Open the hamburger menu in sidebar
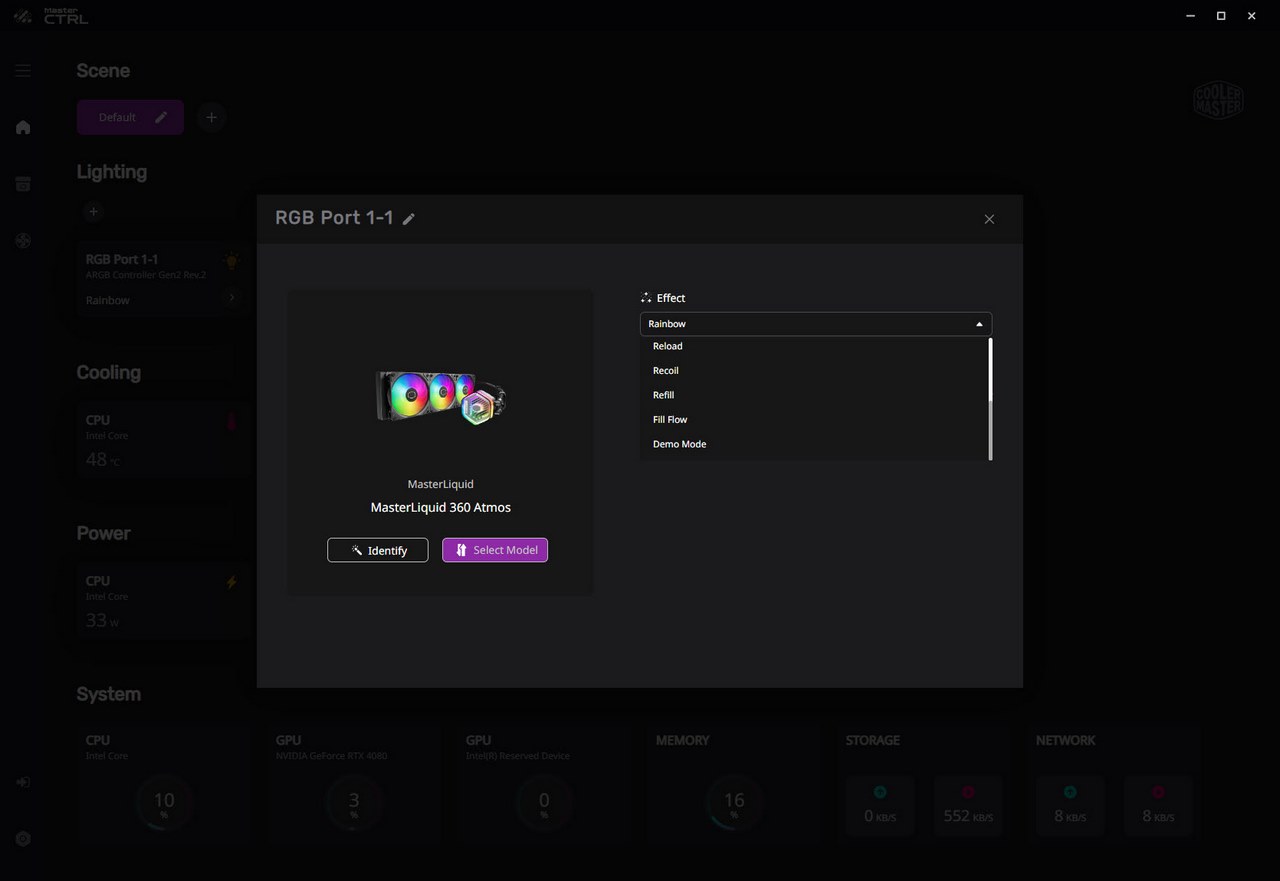Image resolution: width=1280 pixels, height=881 pixels. pos(23,71)
